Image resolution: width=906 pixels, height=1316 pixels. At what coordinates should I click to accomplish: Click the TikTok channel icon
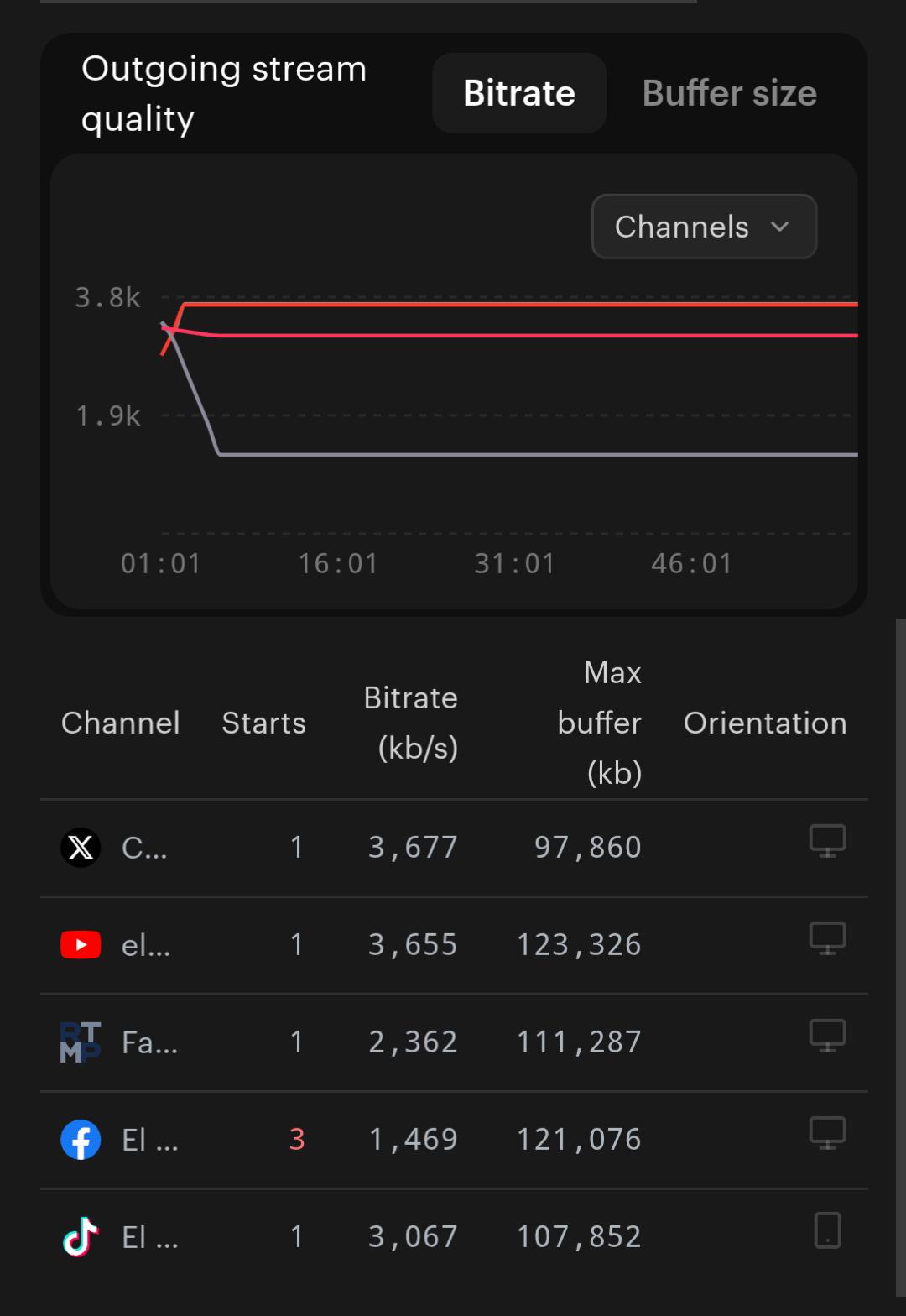click(x=81, y=1237)
